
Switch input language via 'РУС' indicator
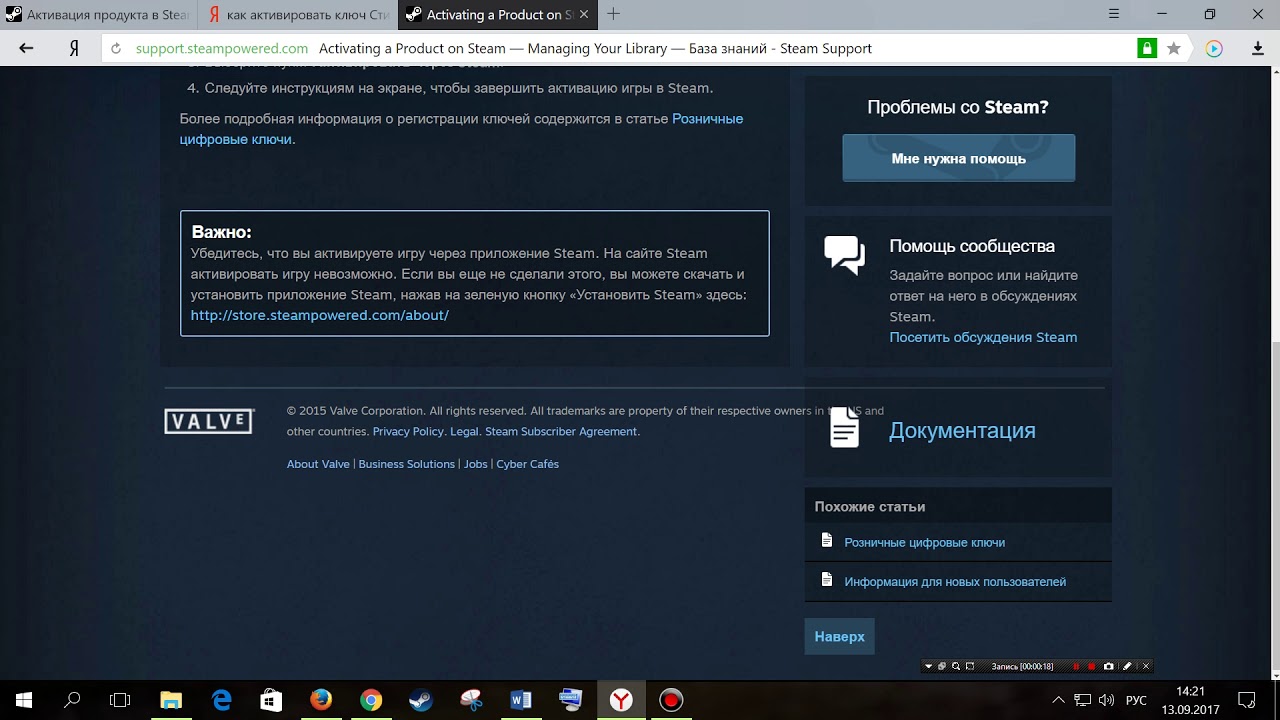point(1136,700)
